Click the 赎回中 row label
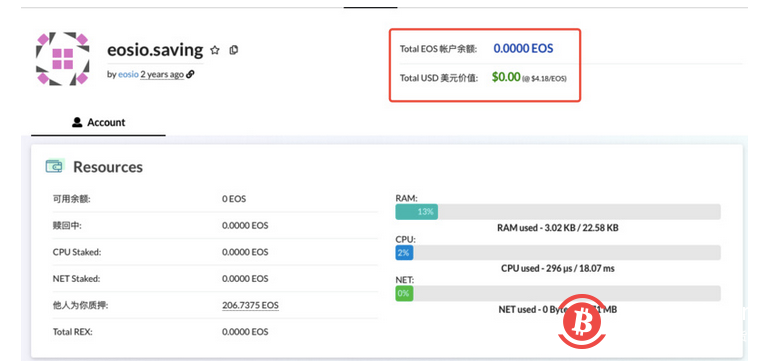776x361 pixels. click(67, 226)
